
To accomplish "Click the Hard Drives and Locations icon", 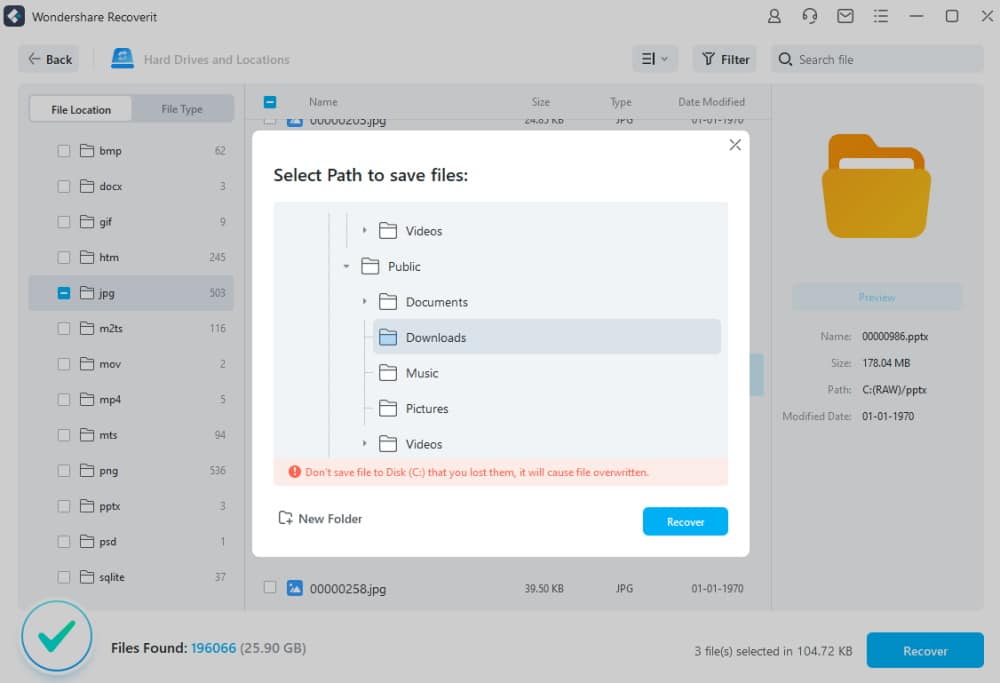I will (123, 59).
